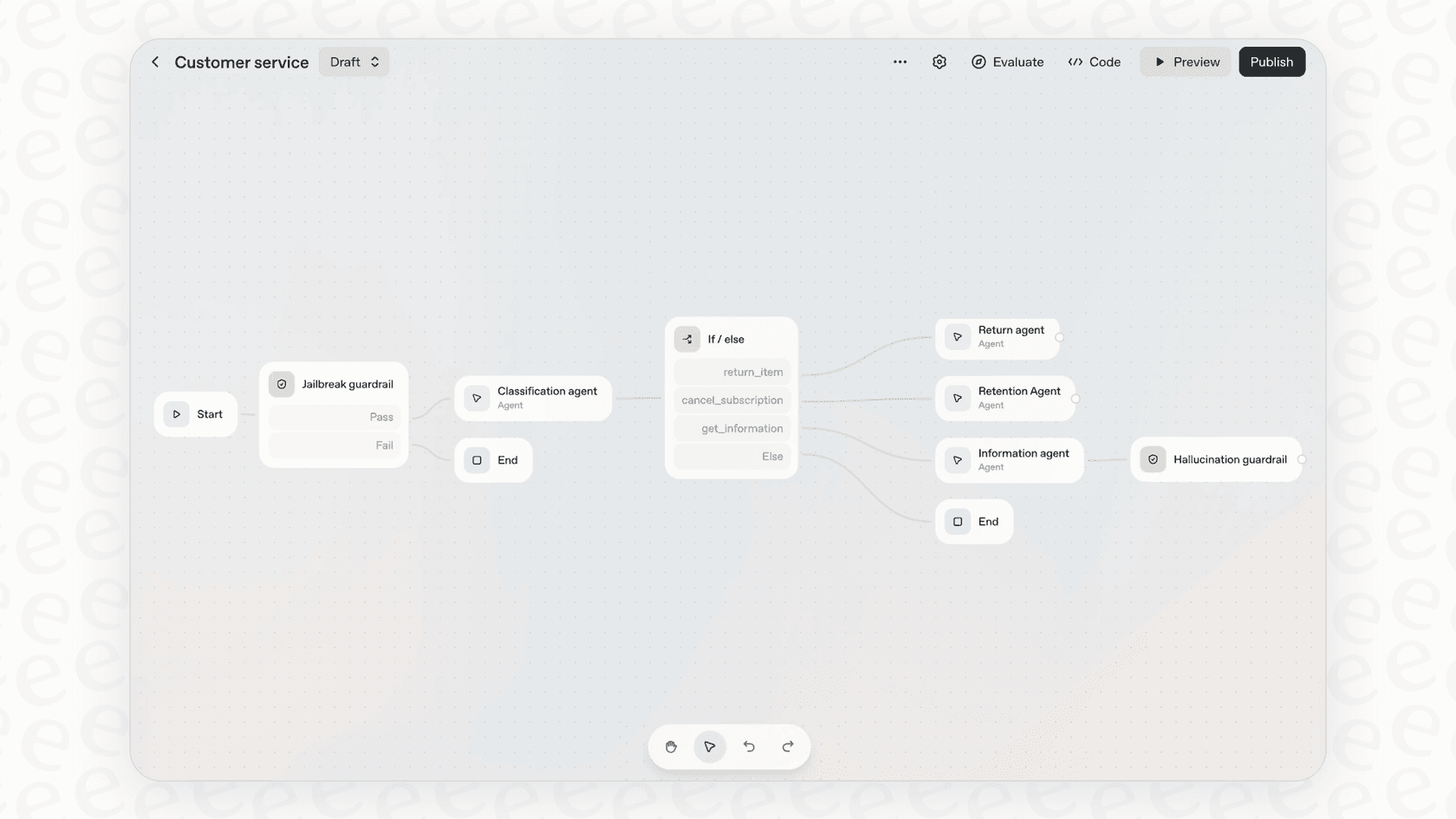Open the Evaluate panel

(x=1007, y=62)
